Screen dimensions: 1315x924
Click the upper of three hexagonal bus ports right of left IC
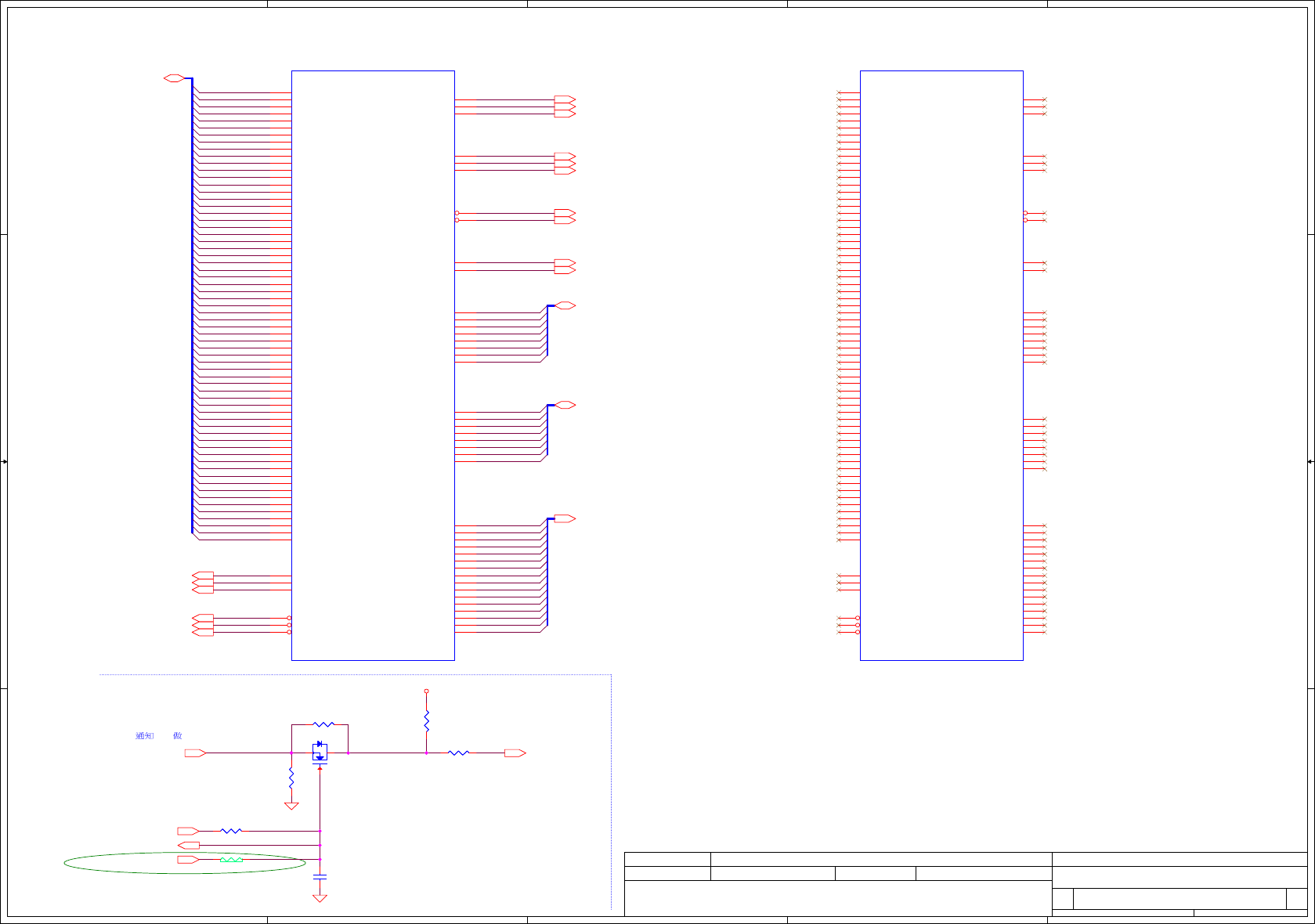tap(565, 305)
